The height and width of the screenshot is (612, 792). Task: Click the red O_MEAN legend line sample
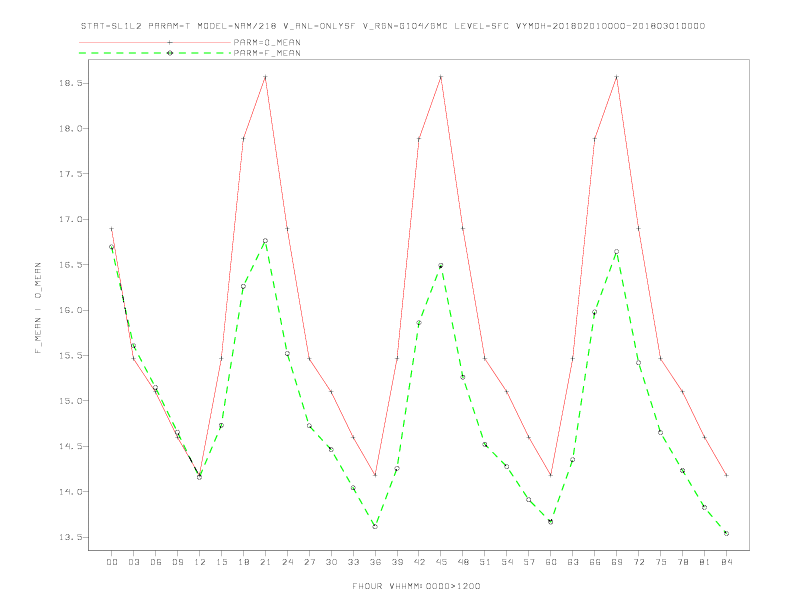(155, 42)
